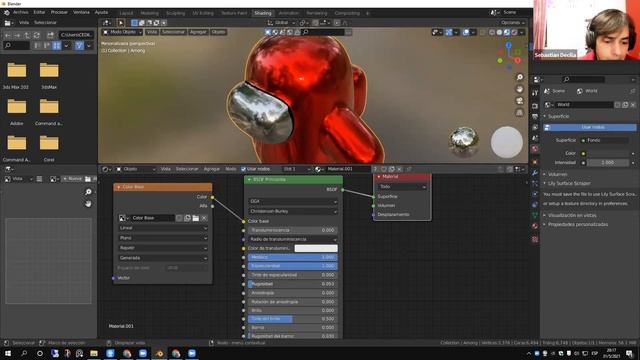The width and height of the screenshot is (640, 360).
Task: Open the Lineal interpolation dropdown
Action: point(163,228)
